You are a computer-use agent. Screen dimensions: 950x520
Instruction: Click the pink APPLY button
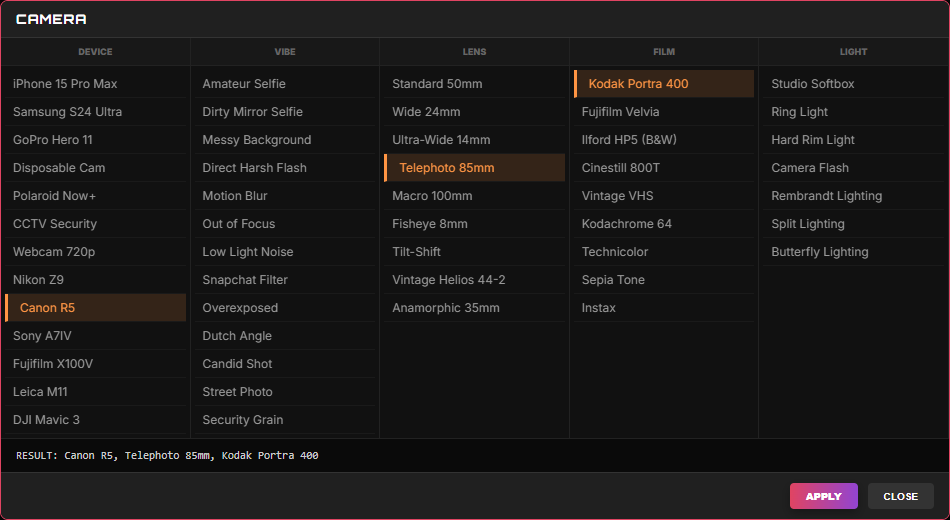click(x=823, y=496)
